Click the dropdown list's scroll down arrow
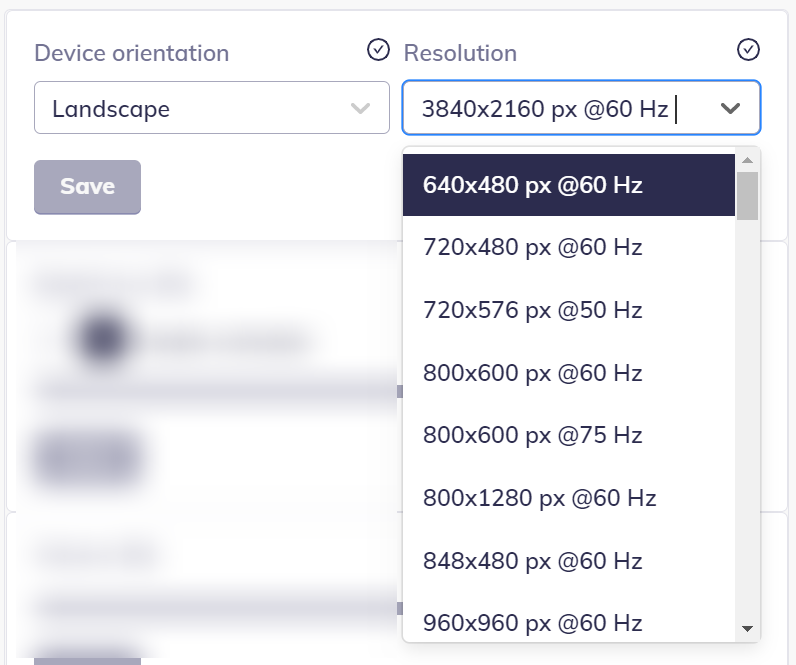The image size is (796, 665). pyautogui.click(x=747, y=629)
